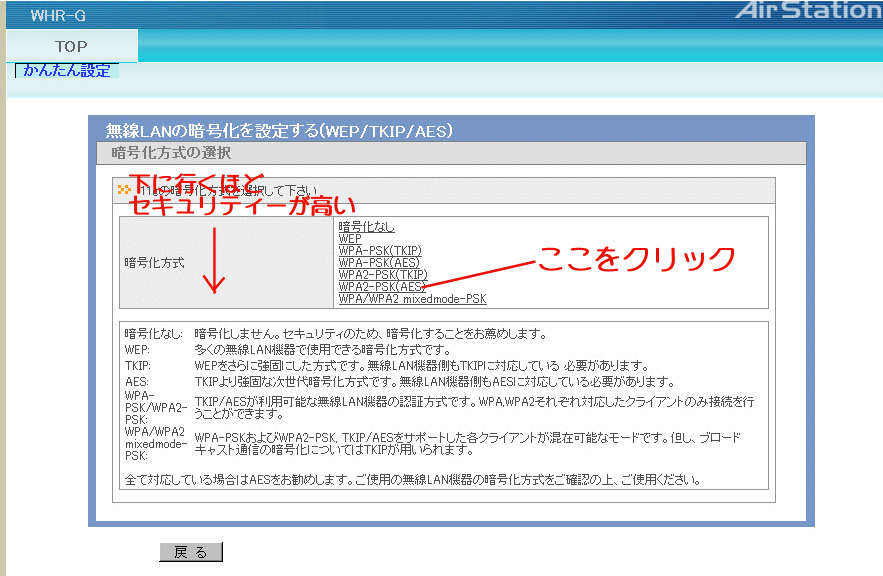Click the 暗号化方式 row label cell
Image resolution: width=883 pixels, height=576 pixels.
[x=155, y=263]
